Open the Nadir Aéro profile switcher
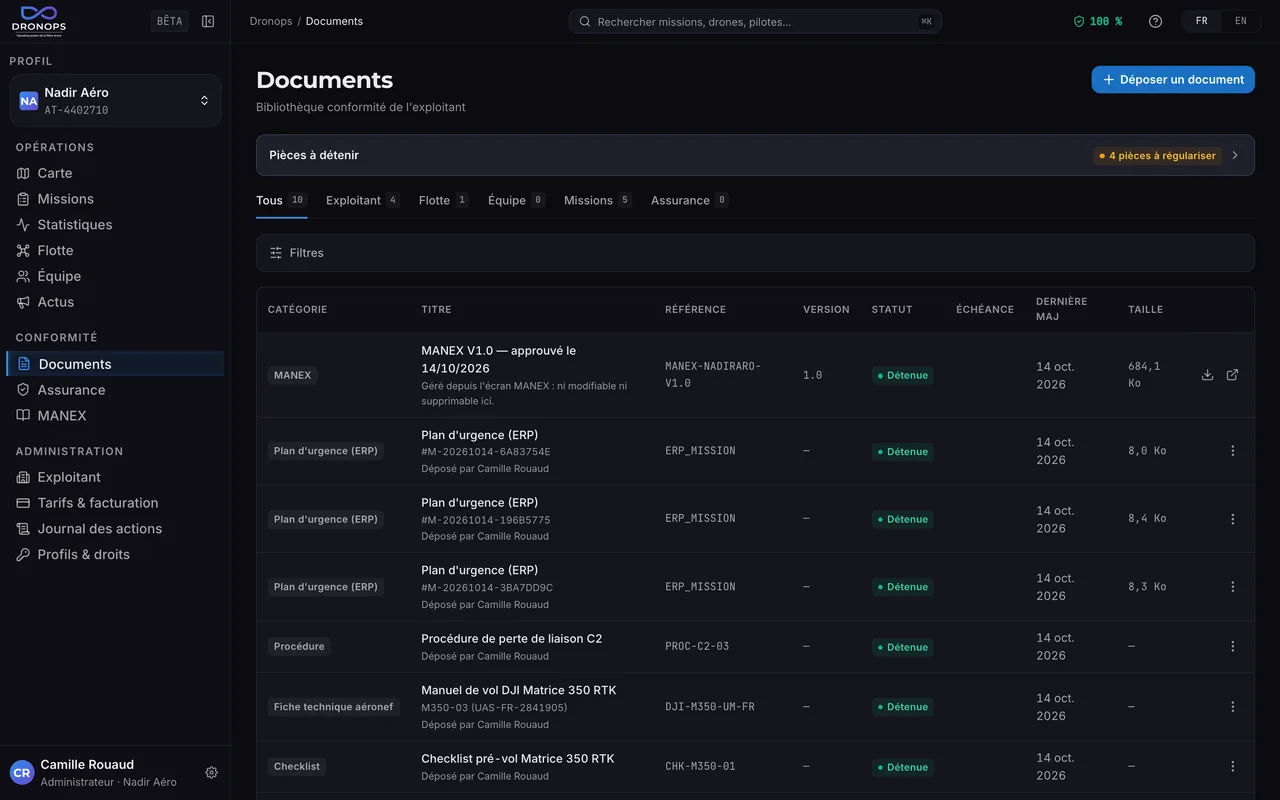This screenshot has width=1280, height=800. tap(115, 101)
